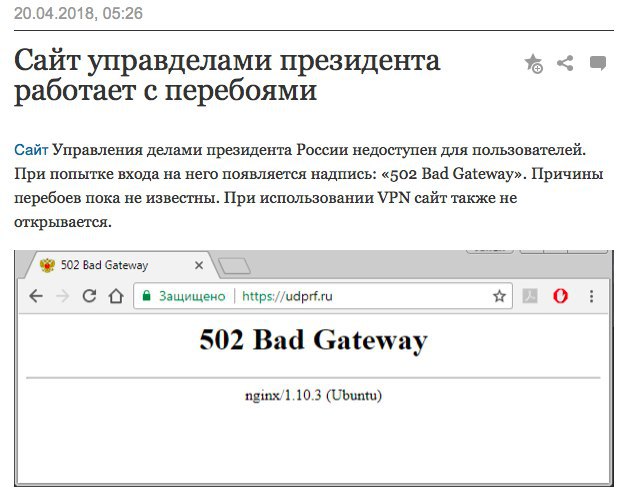Click the PDF extension icon

530,296
